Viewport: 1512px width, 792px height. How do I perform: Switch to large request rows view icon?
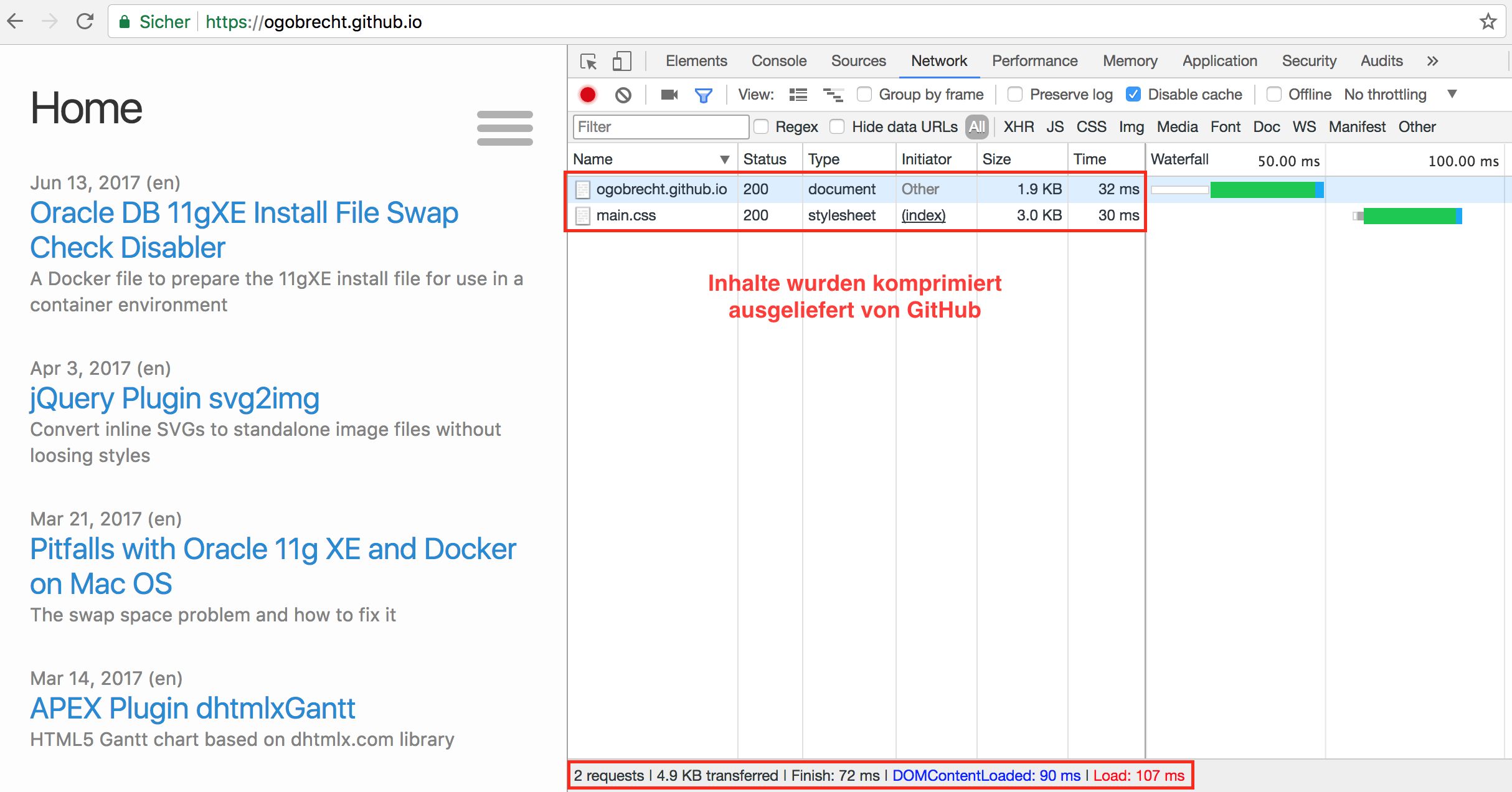pyautogui.click(x=798, y=95)
